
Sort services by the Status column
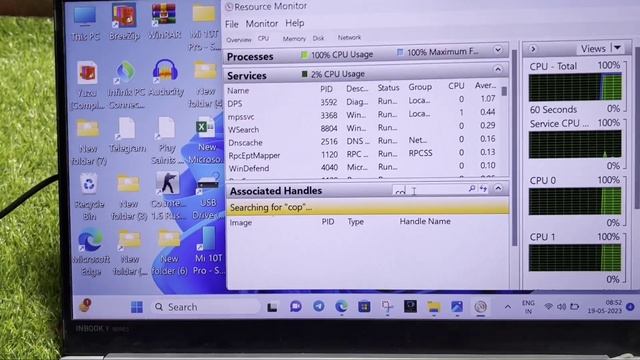(388, 88)
